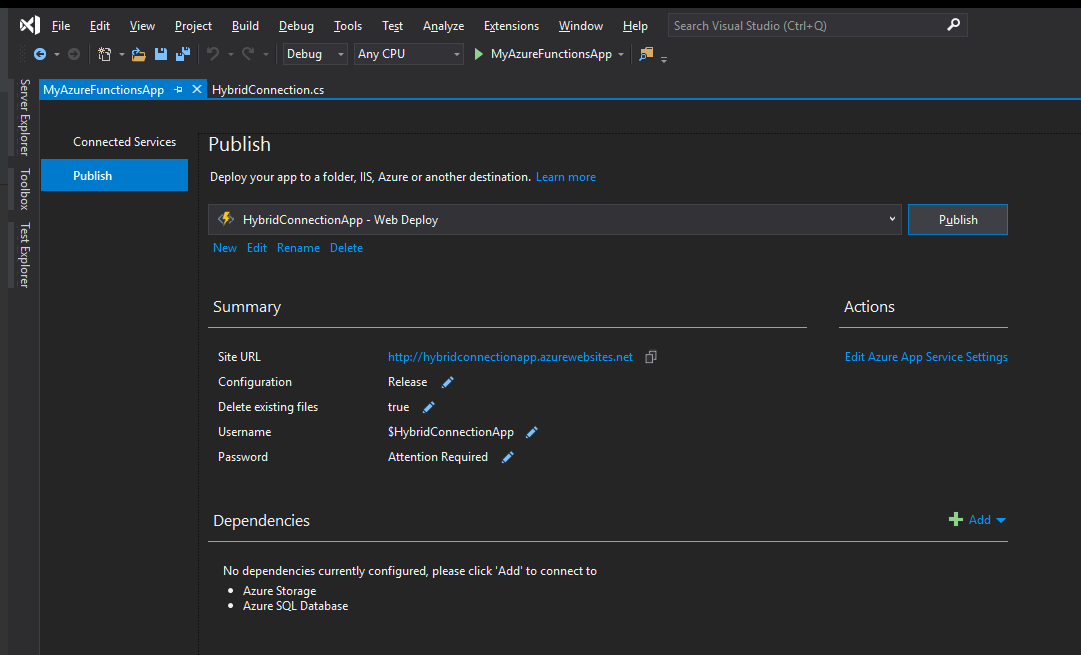Click the Azure Functions lightning bolt icon

[226, 219]
